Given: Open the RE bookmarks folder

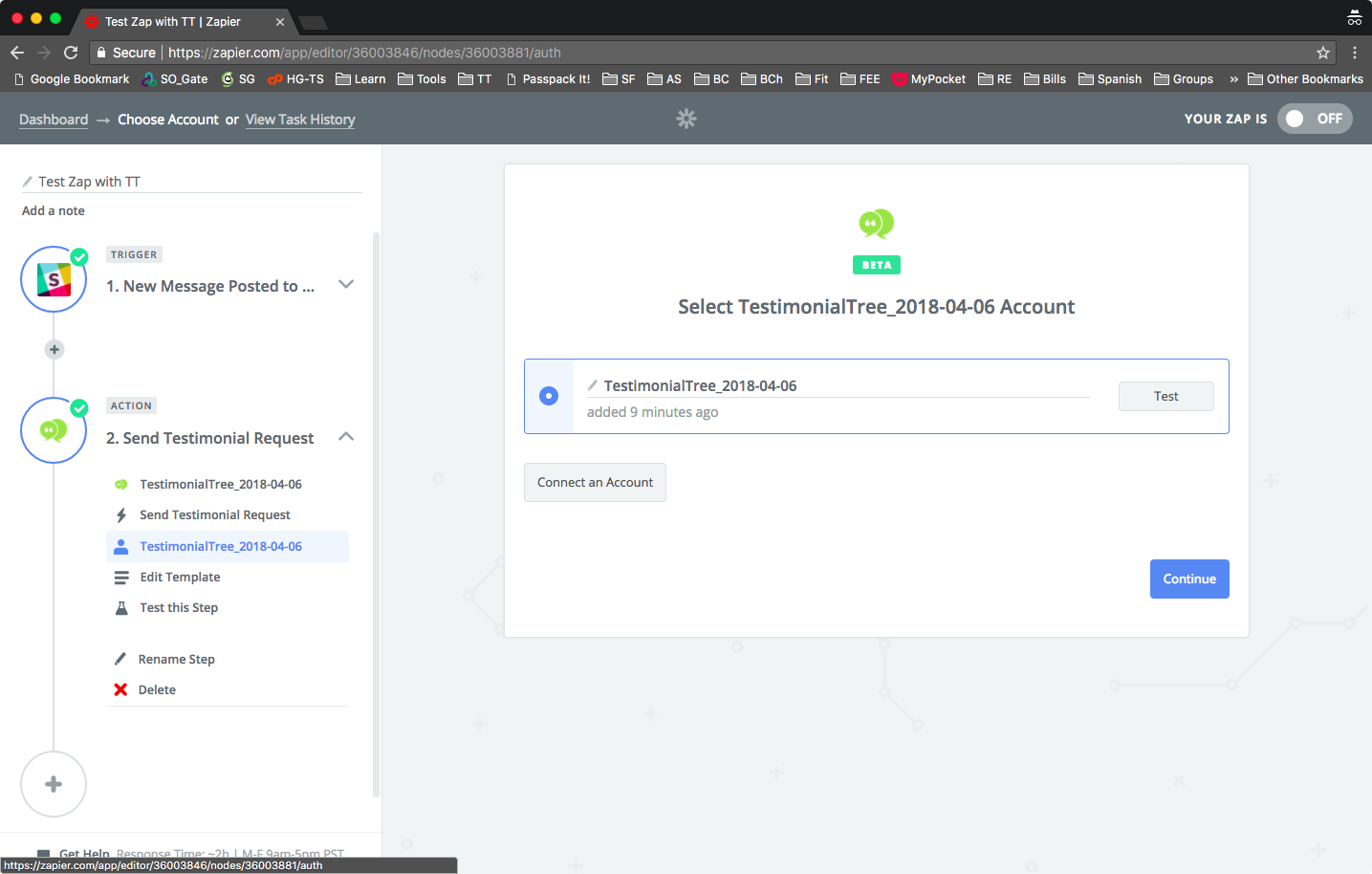Looking at the screenshot, I should (994, 79).
